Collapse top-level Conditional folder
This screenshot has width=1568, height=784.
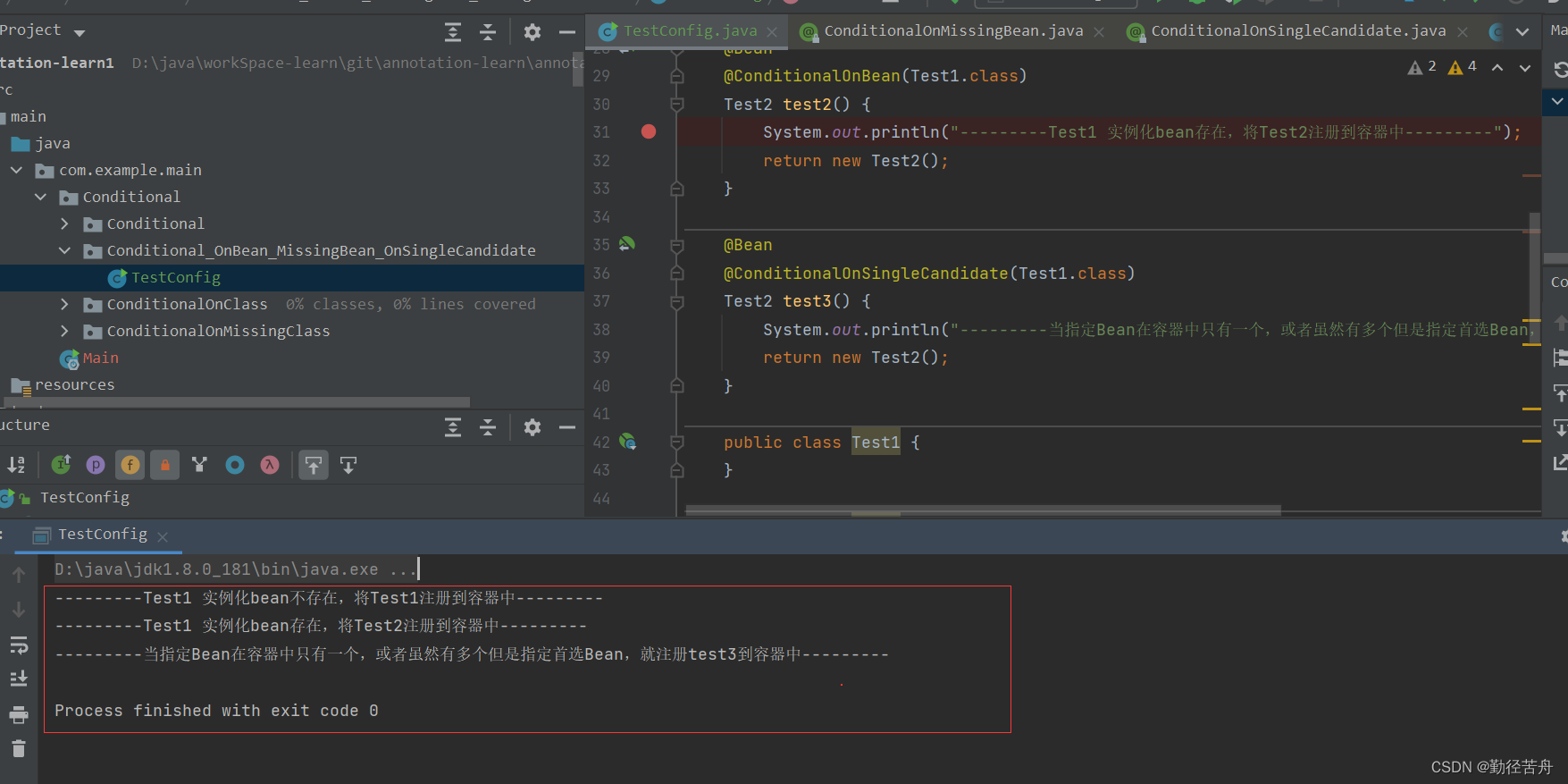click(40, 197)
